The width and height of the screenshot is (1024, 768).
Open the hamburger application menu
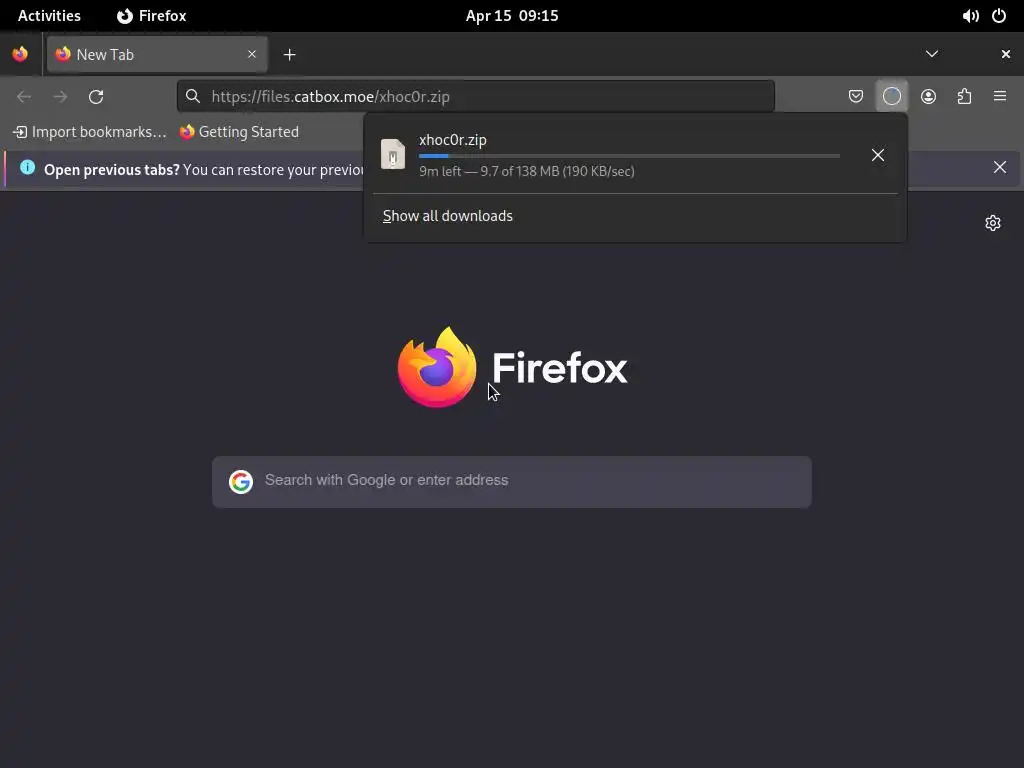tap(1000, 97)
